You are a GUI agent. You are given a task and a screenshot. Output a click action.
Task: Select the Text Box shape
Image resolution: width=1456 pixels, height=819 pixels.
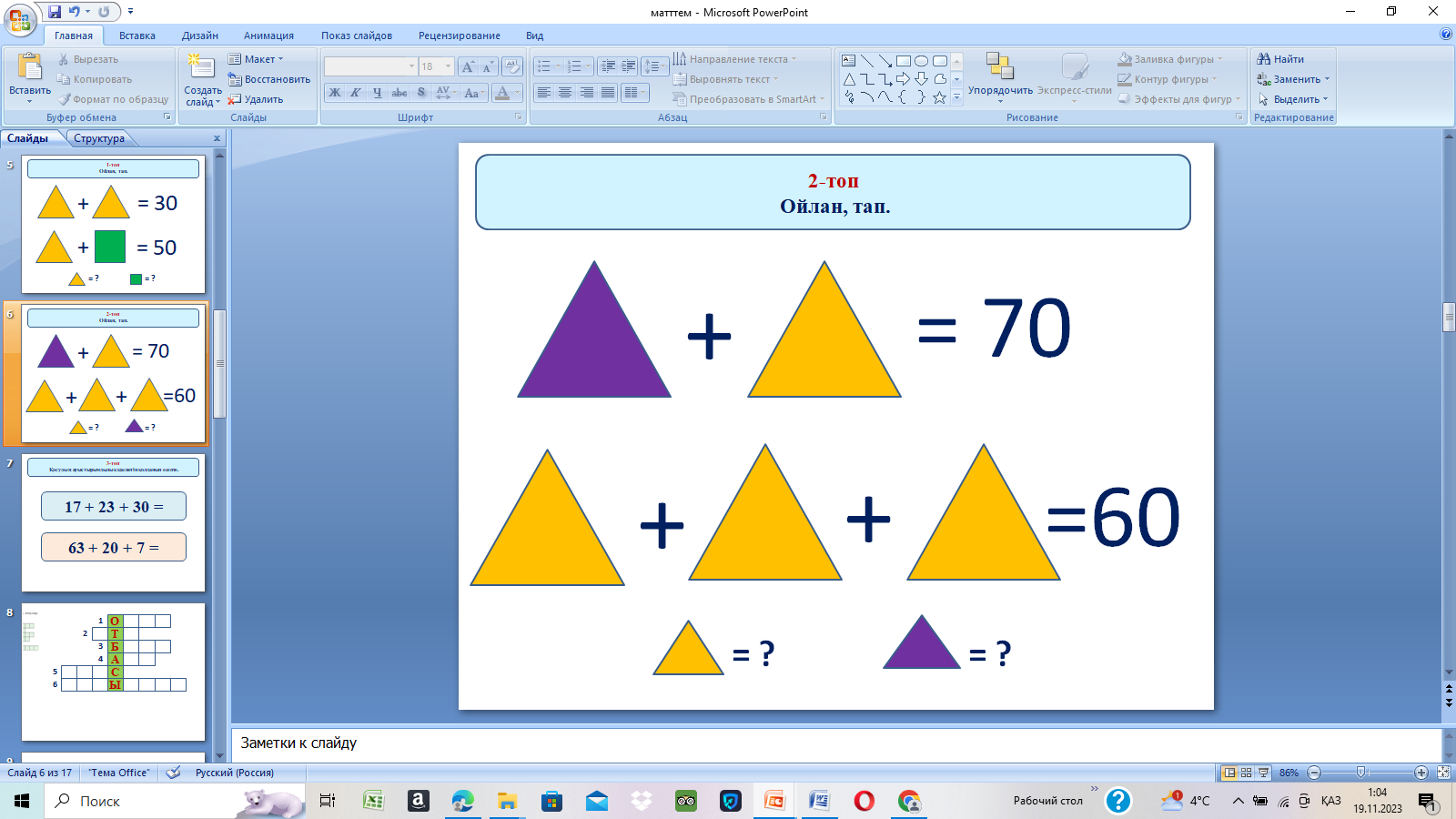[849, 61]
